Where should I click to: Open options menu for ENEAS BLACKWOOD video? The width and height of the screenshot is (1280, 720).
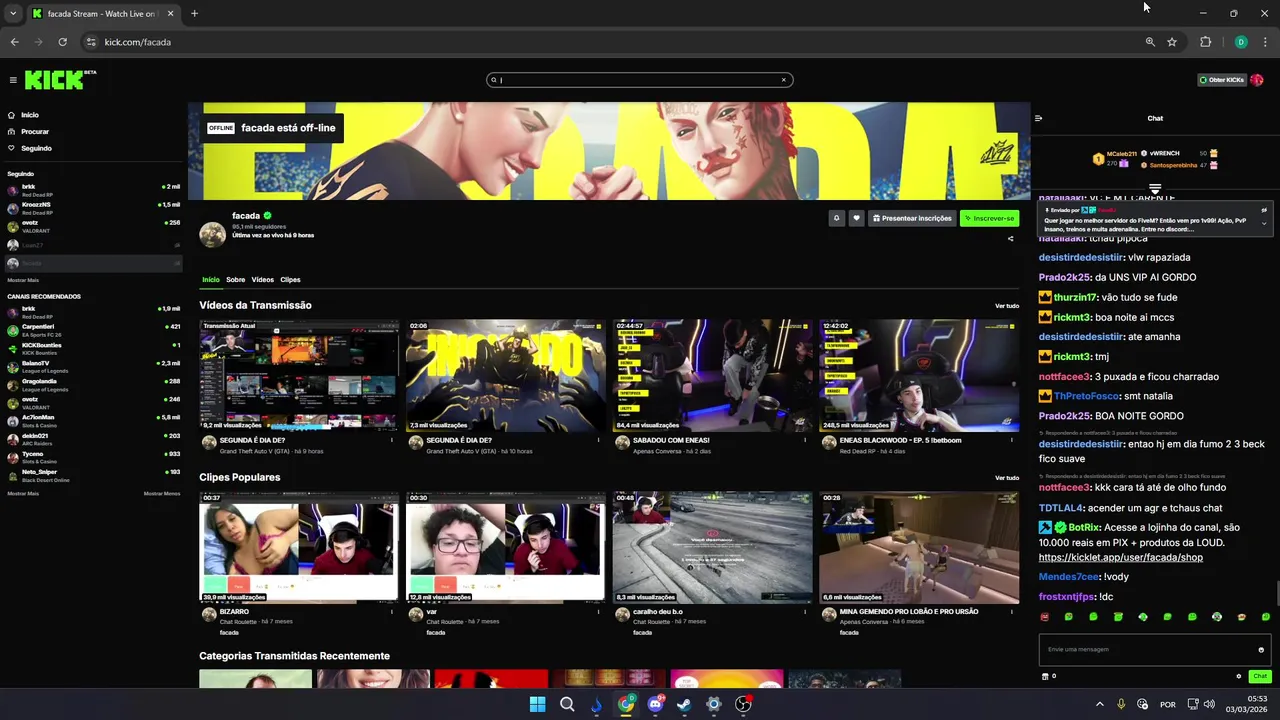tap(1011, 440)
